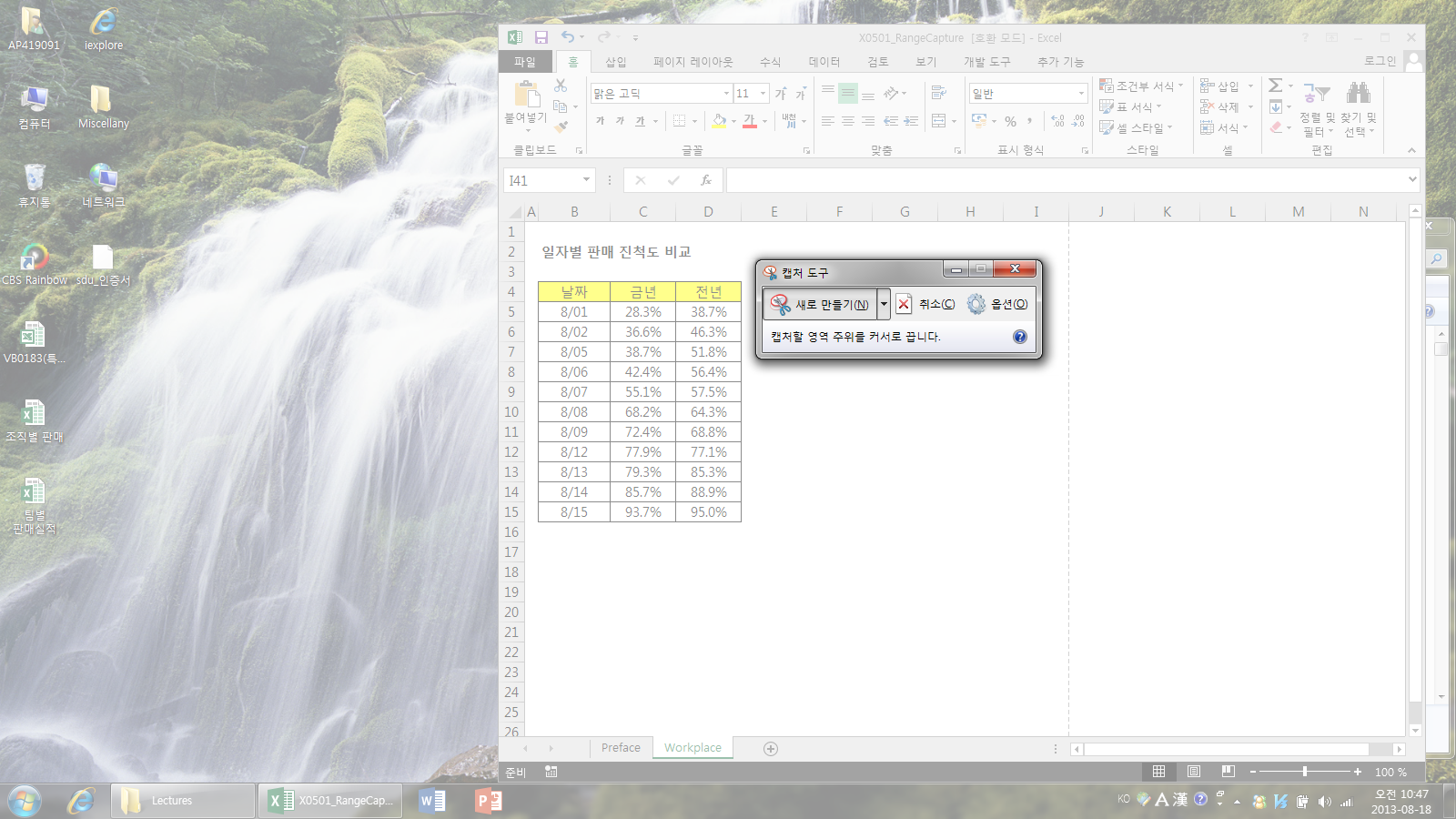Click the Sort and Filter funnel icon
The width and height of the screenshot is (1456, 819).
(1317, 92)
